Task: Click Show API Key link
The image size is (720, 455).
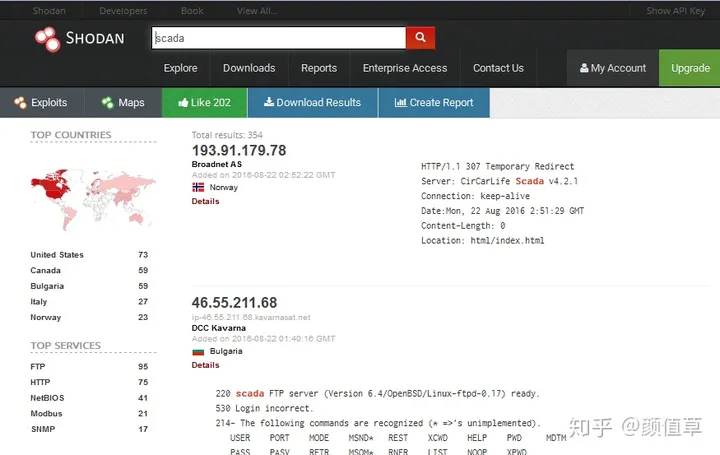Action: point(675,11)
